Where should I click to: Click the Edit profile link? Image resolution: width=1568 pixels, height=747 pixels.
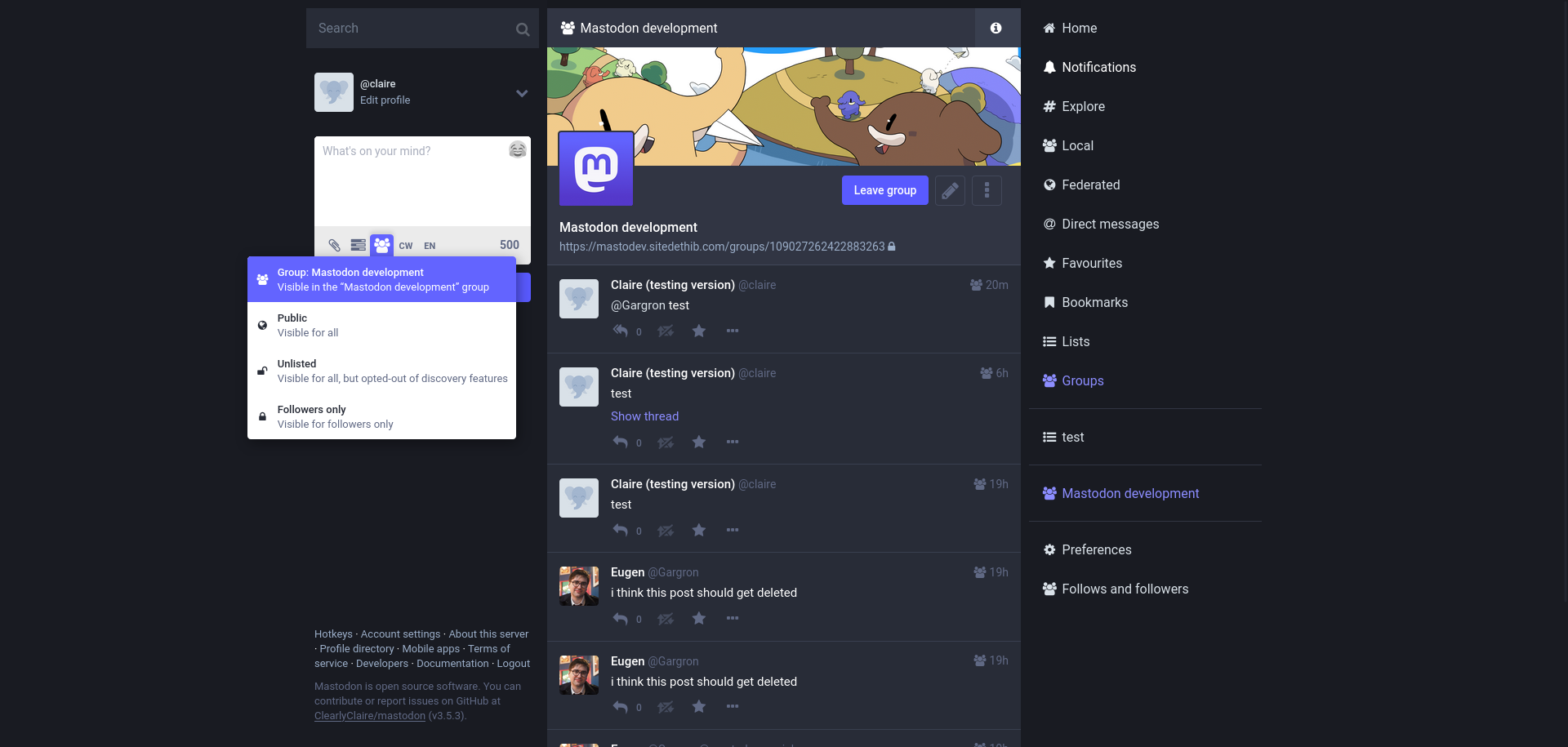coord(385,100)
